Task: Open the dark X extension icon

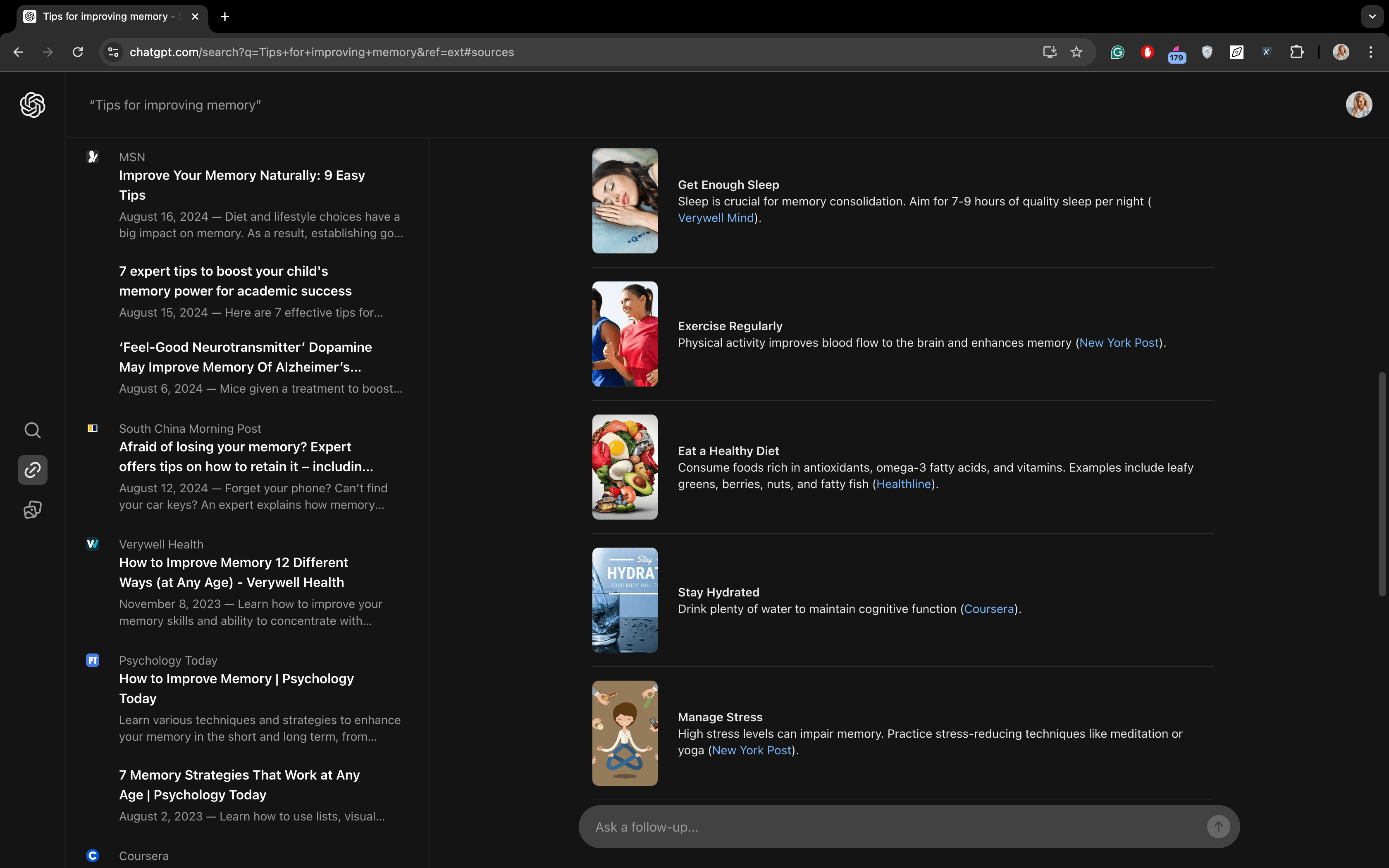Action: 1267,52
